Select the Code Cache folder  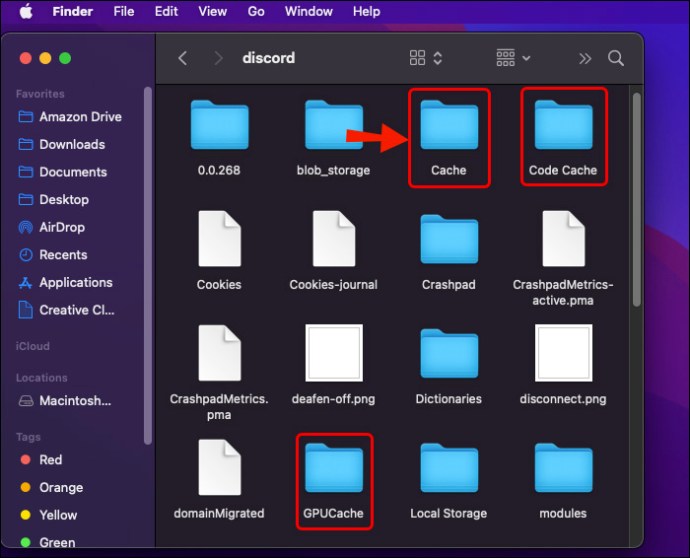pos(563,136)
